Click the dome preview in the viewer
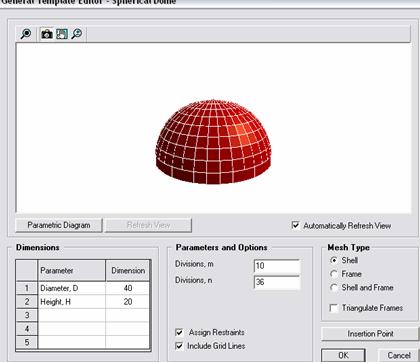This screenshot has height=362, width=420. (213, 142)
